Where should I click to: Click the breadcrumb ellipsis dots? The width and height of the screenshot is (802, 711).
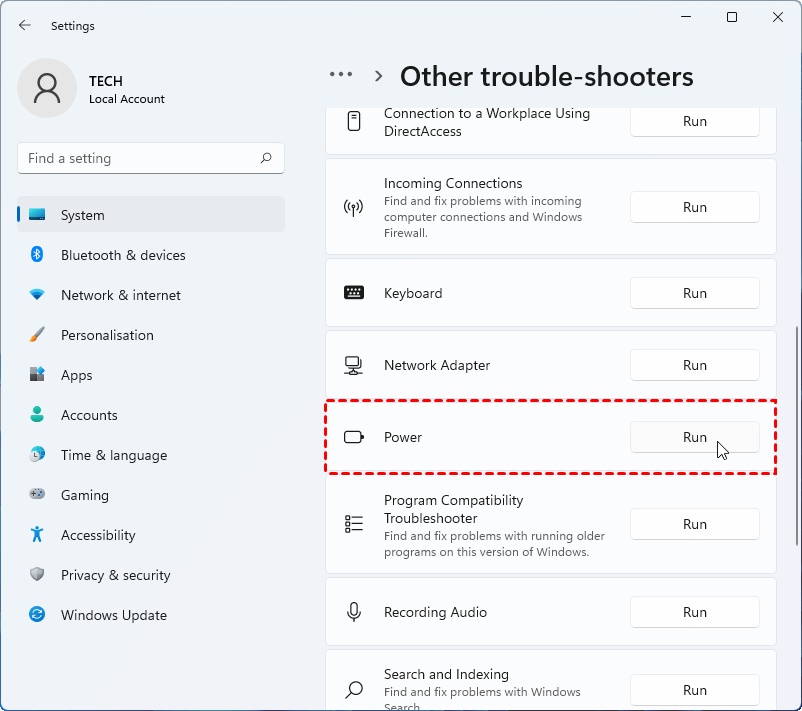click(341, 75)
